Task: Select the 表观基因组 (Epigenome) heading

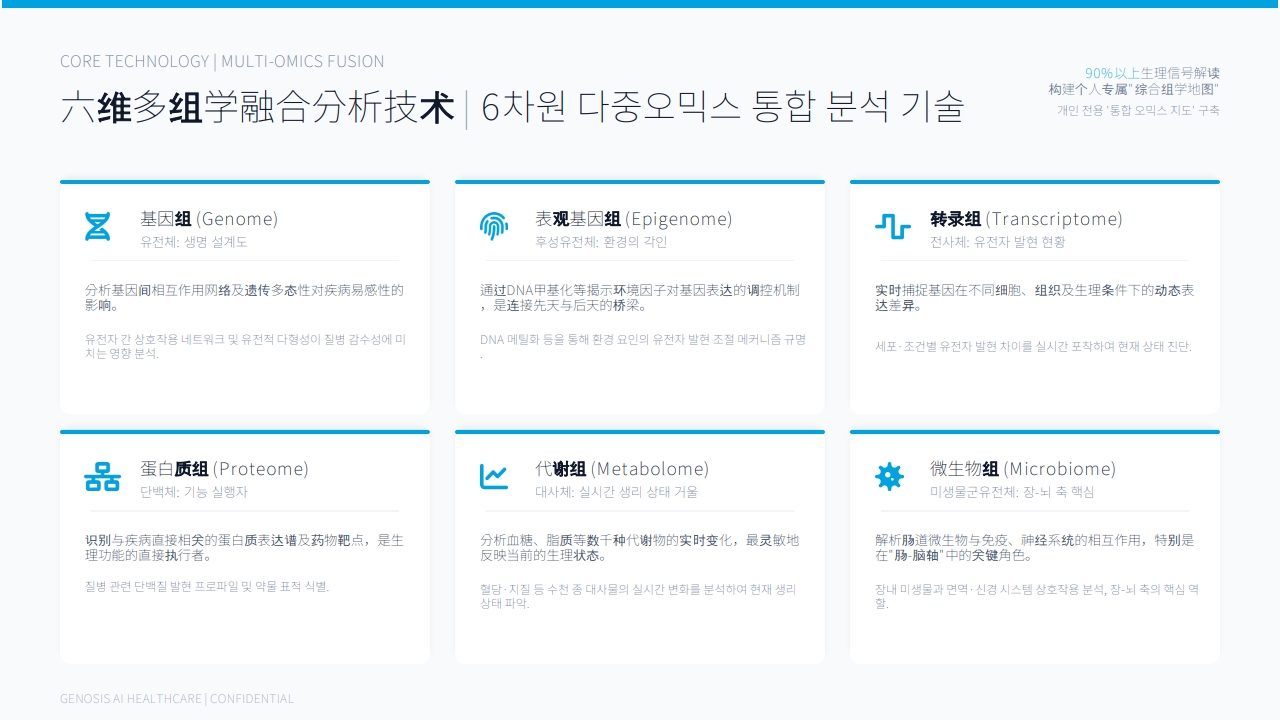Action: [x=634, y=219]
